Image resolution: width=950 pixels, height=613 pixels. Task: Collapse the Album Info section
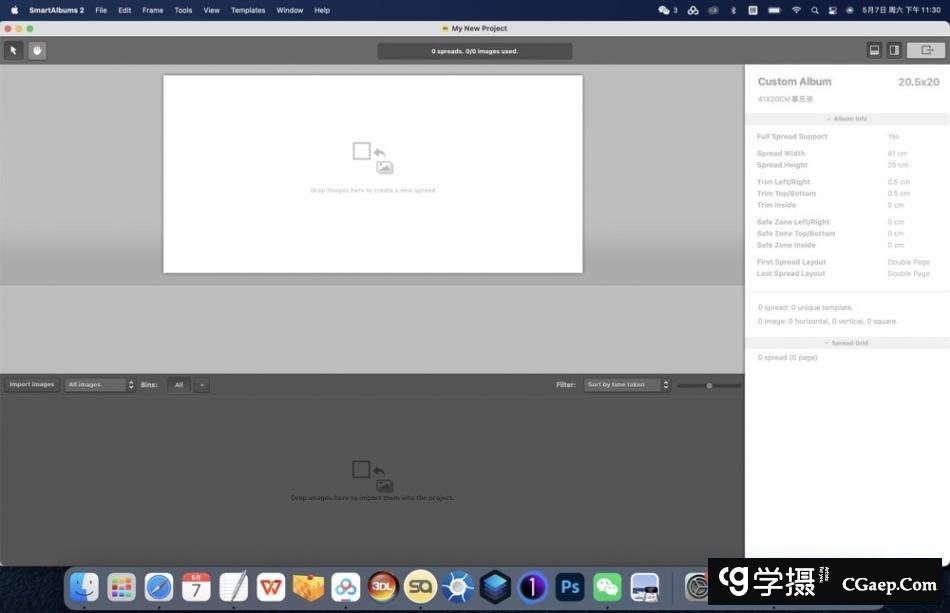click(x=846, y=119)
